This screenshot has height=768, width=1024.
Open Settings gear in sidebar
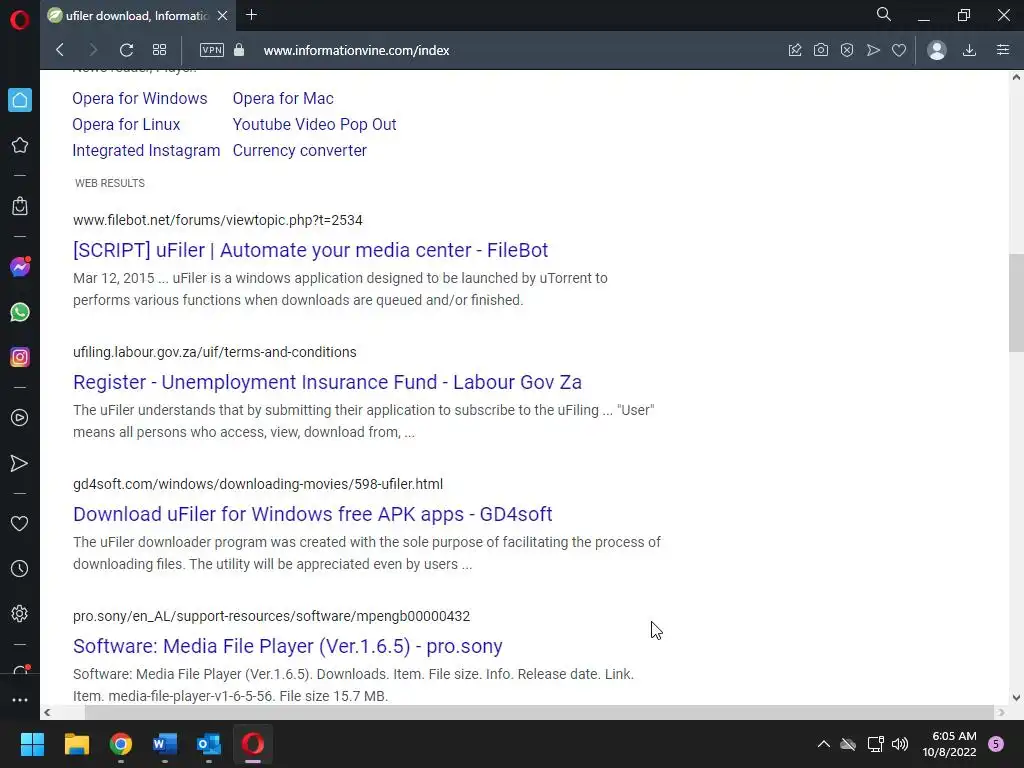[x=20, y=614]
